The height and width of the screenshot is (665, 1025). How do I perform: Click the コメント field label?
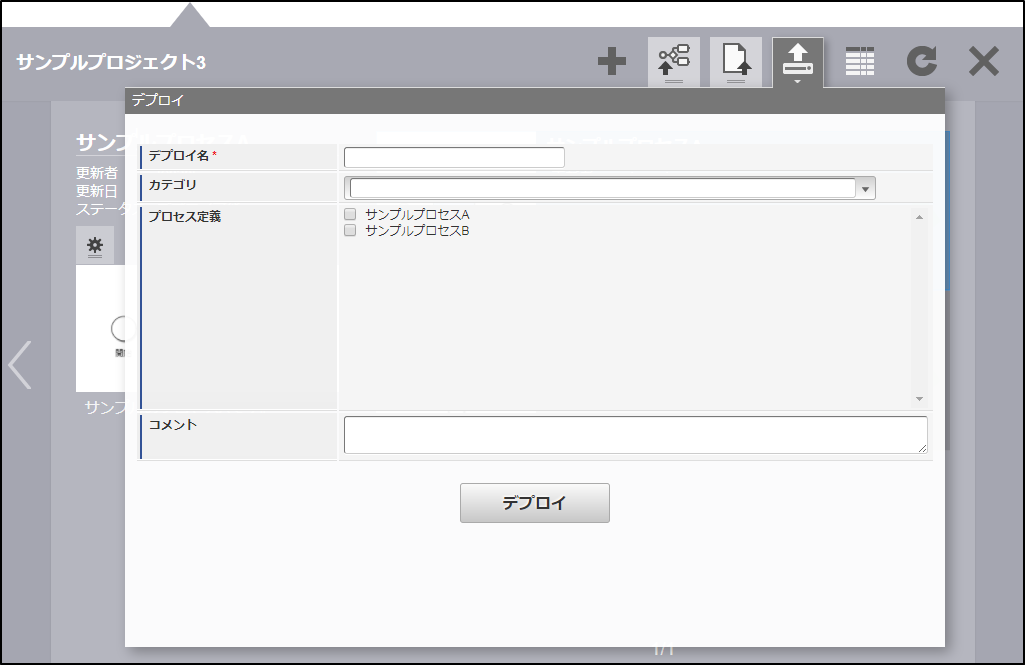[173, 424]
